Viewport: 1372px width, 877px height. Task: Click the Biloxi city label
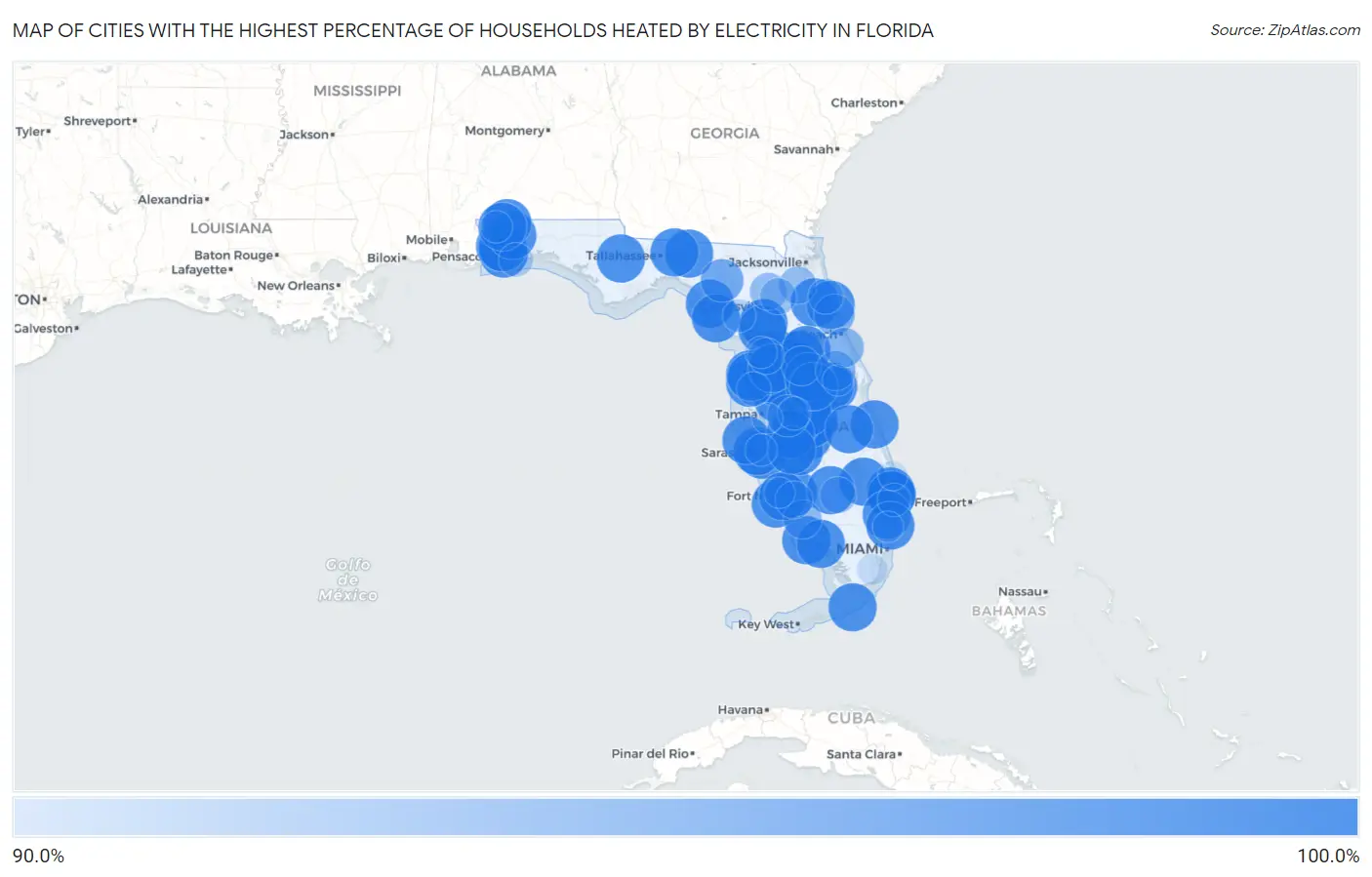point(386,259)
